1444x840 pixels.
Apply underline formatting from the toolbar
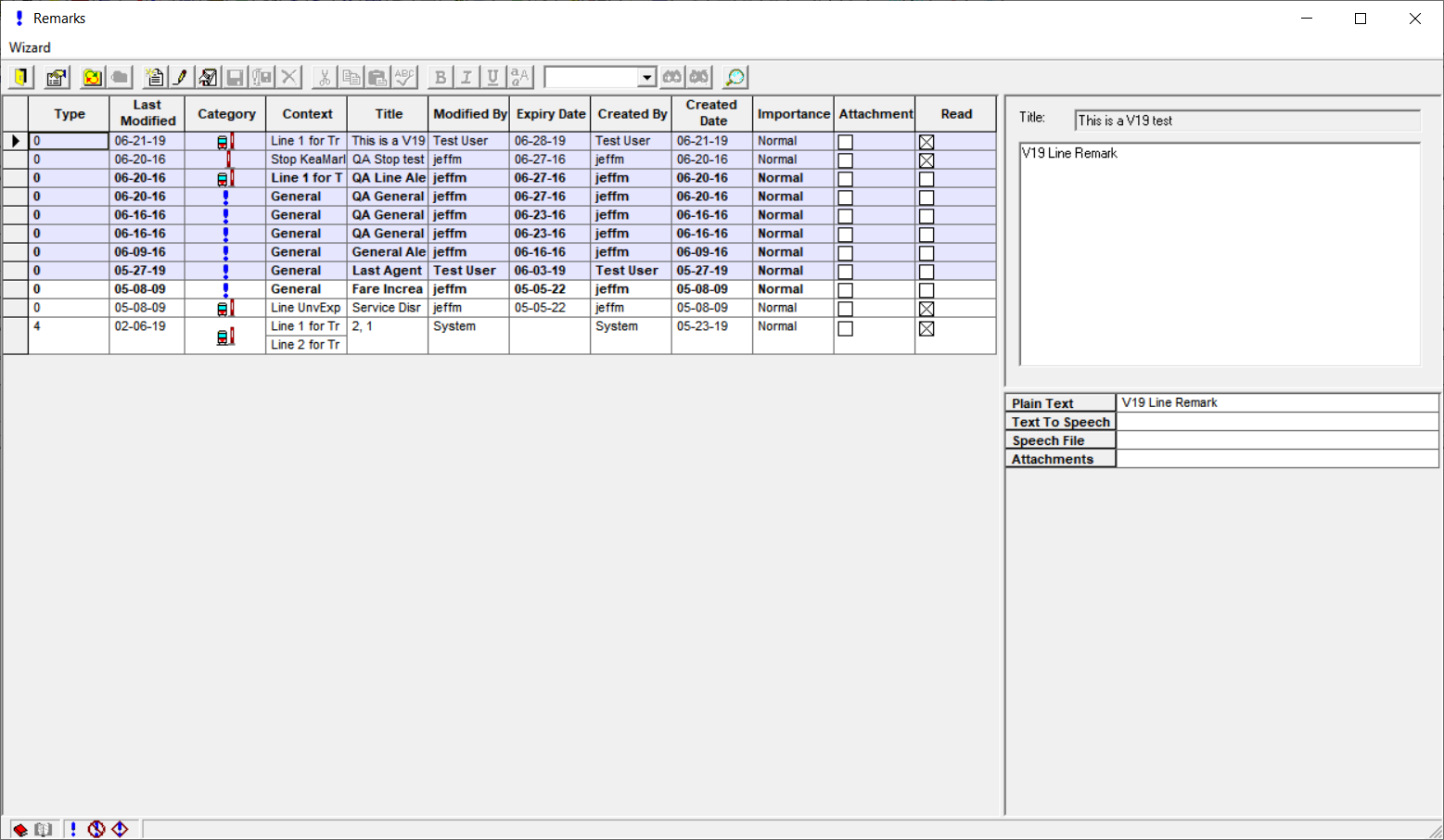(x=492, y=77)
